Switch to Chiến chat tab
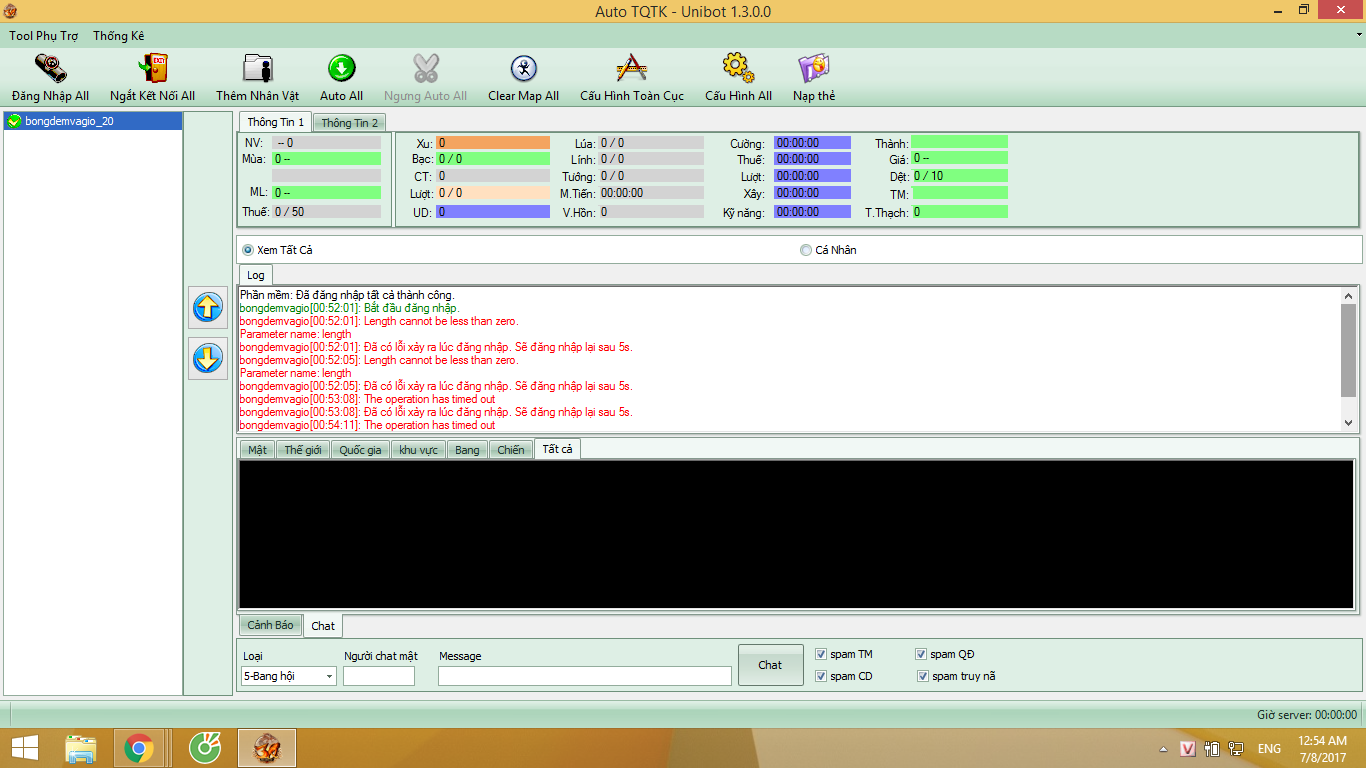 click(x=511, y=450)
